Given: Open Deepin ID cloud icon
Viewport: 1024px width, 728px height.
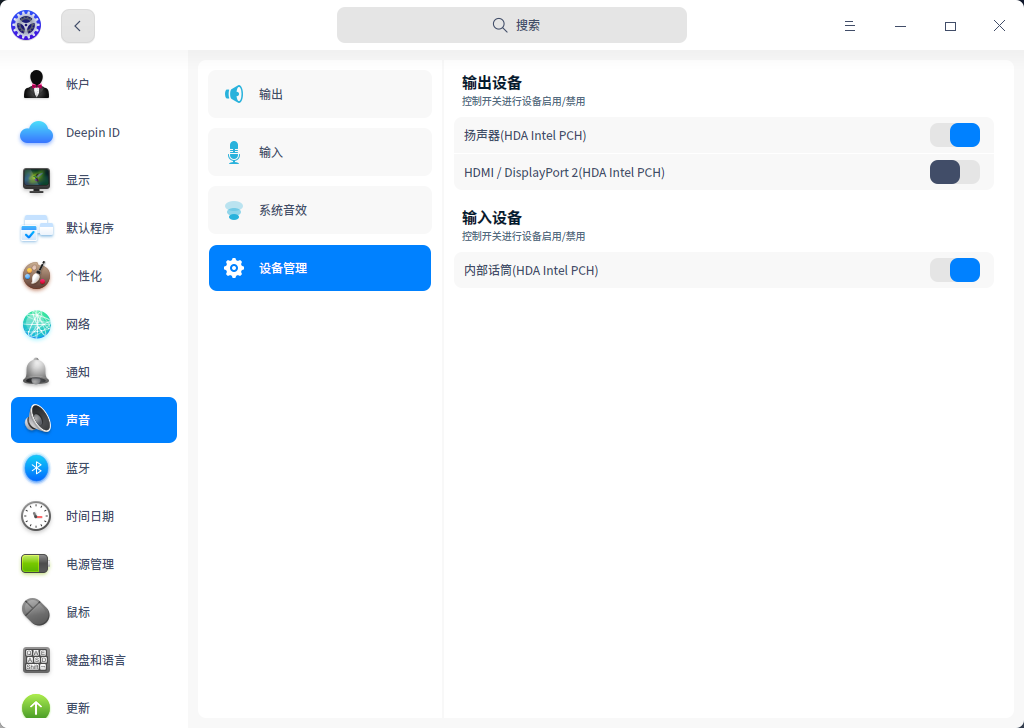Looking at the screenshot, I should click(37, 132).
